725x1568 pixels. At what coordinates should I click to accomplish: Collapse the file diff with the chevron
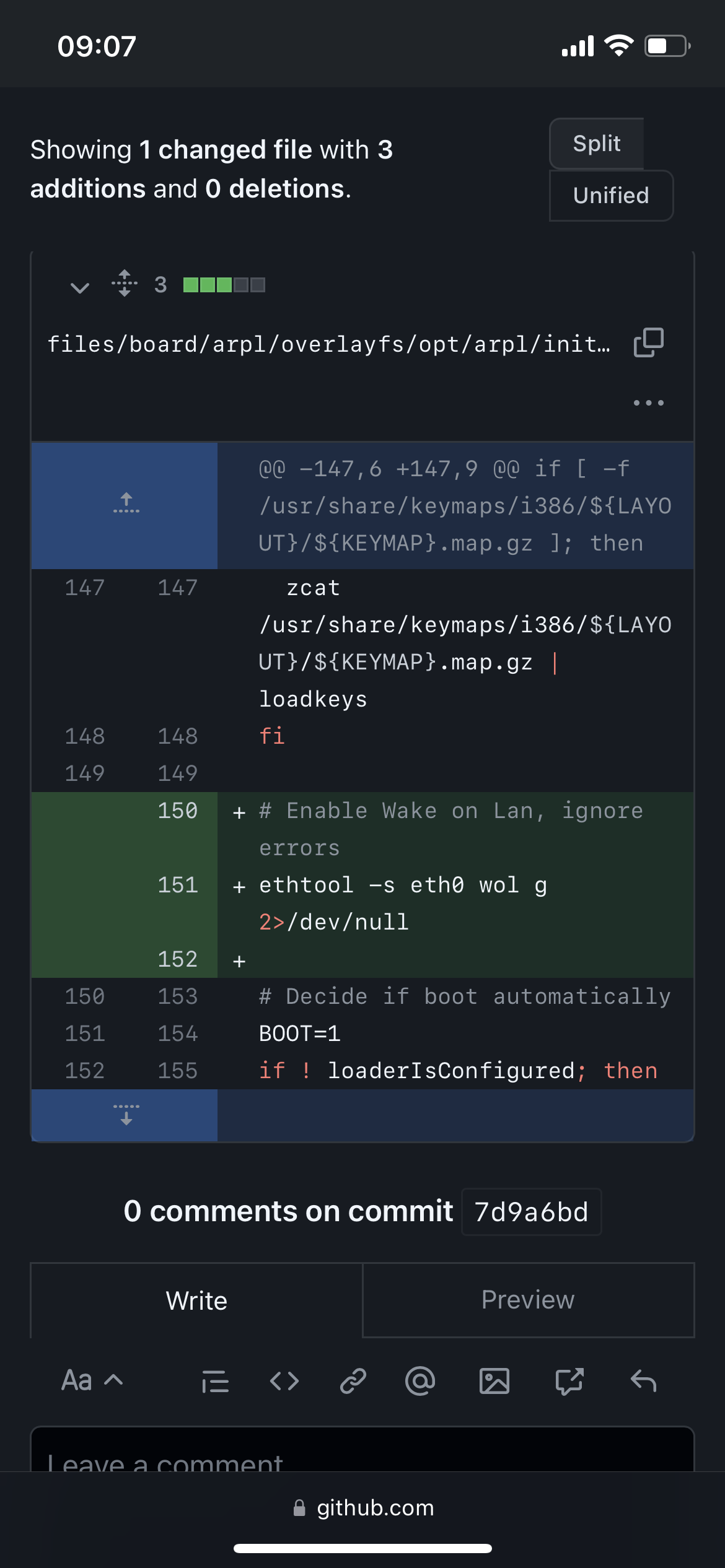(x=79, y=287)
